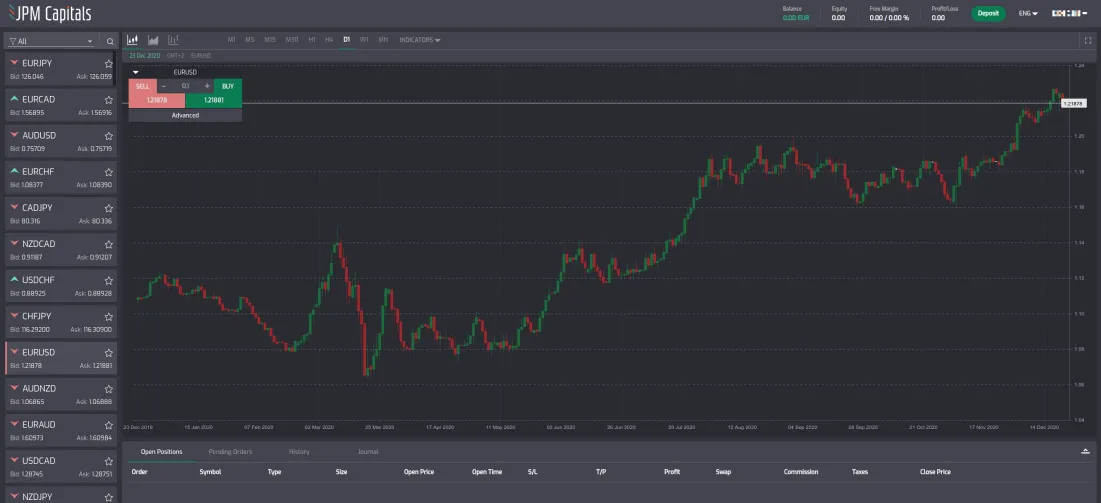Switch chart to M5 timeframe

pyautogui.click(x=249, y=40)
